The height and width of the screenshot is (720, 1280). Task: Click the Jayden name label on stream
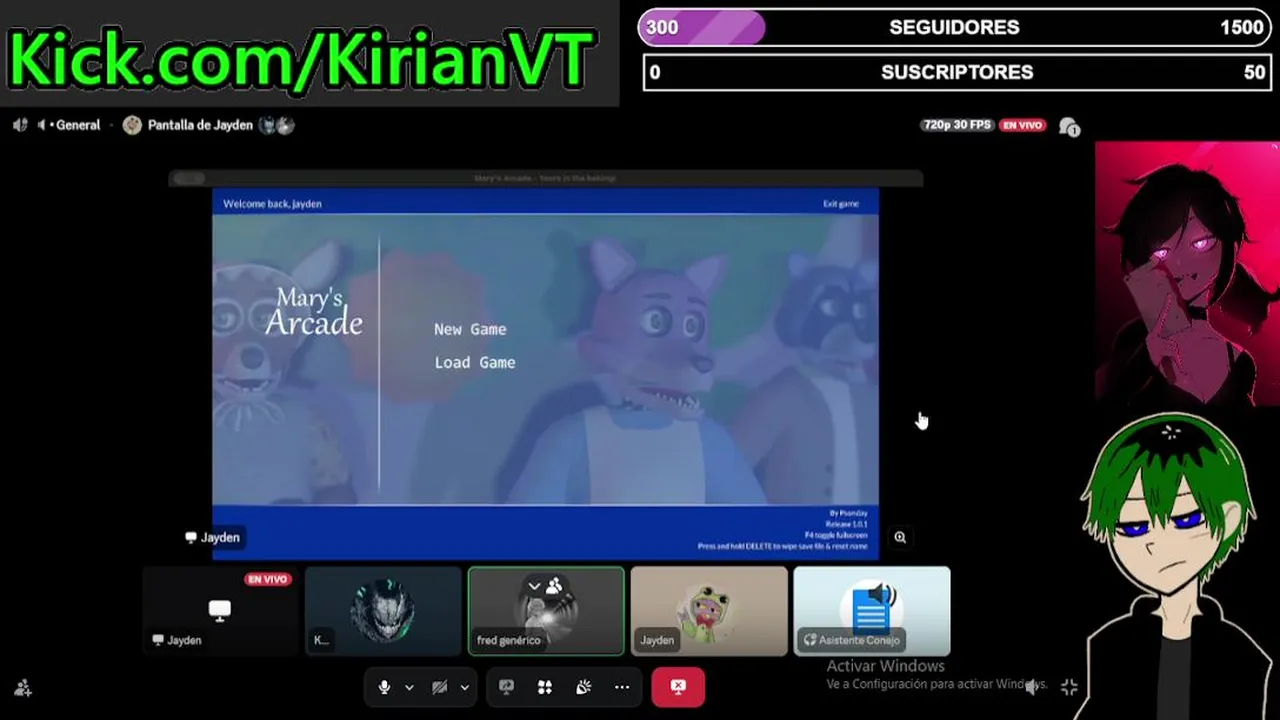[213, 537]
